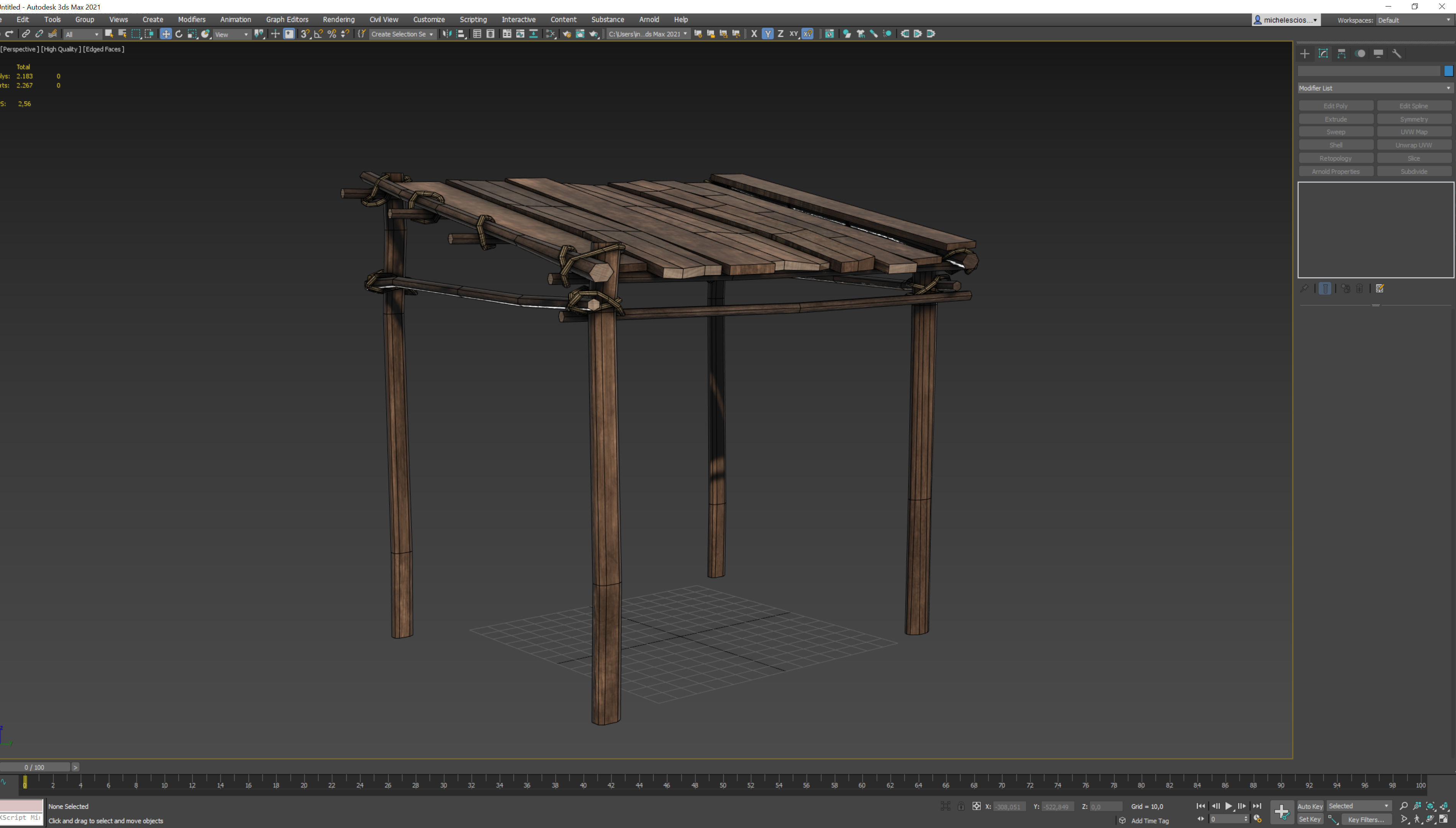Expand the Modifier List dropdown
The width and height of the screenshot is (1456, 828).
point(1375,88)
